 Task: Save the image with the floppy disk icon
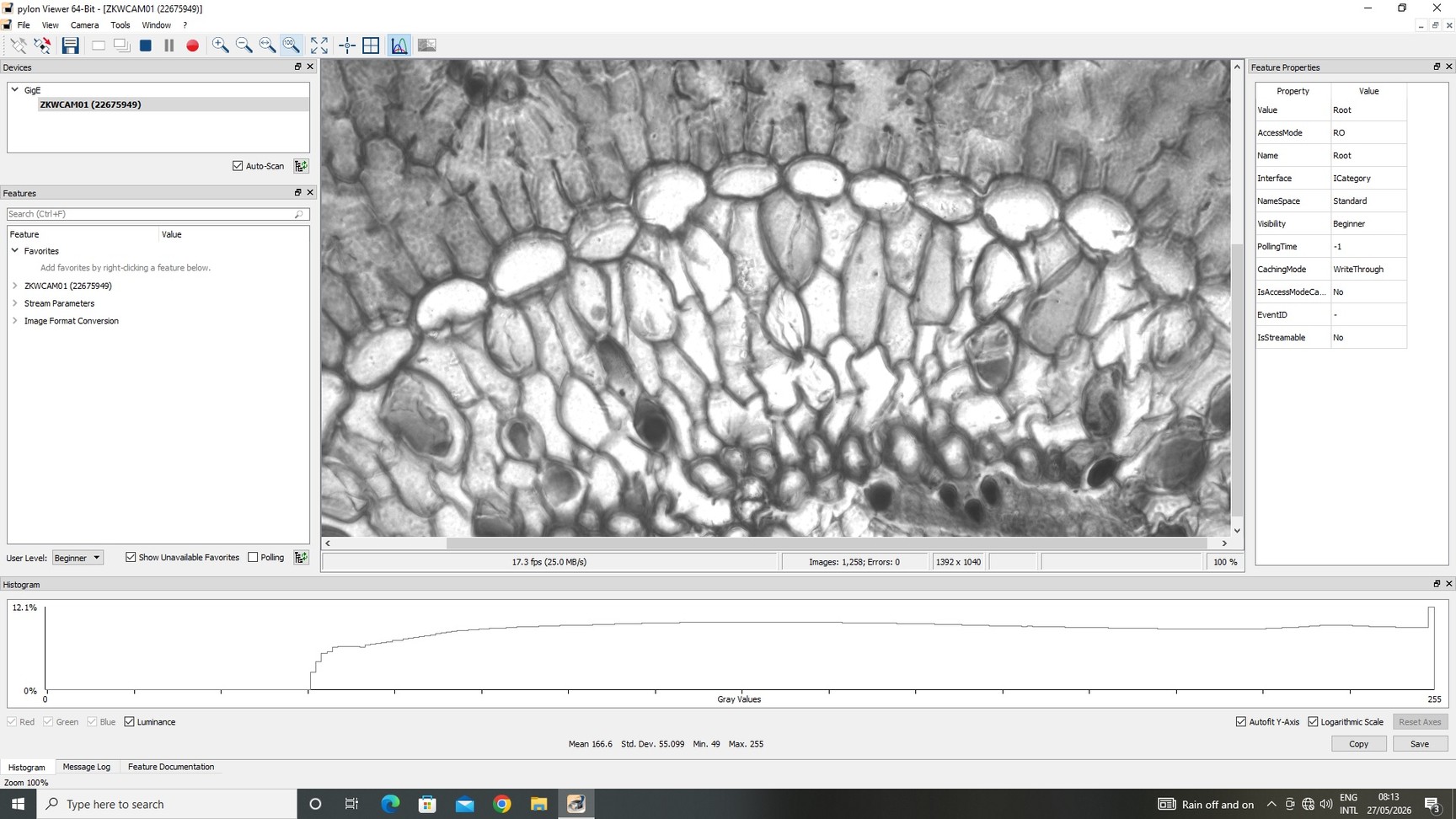tap(71, 45)
